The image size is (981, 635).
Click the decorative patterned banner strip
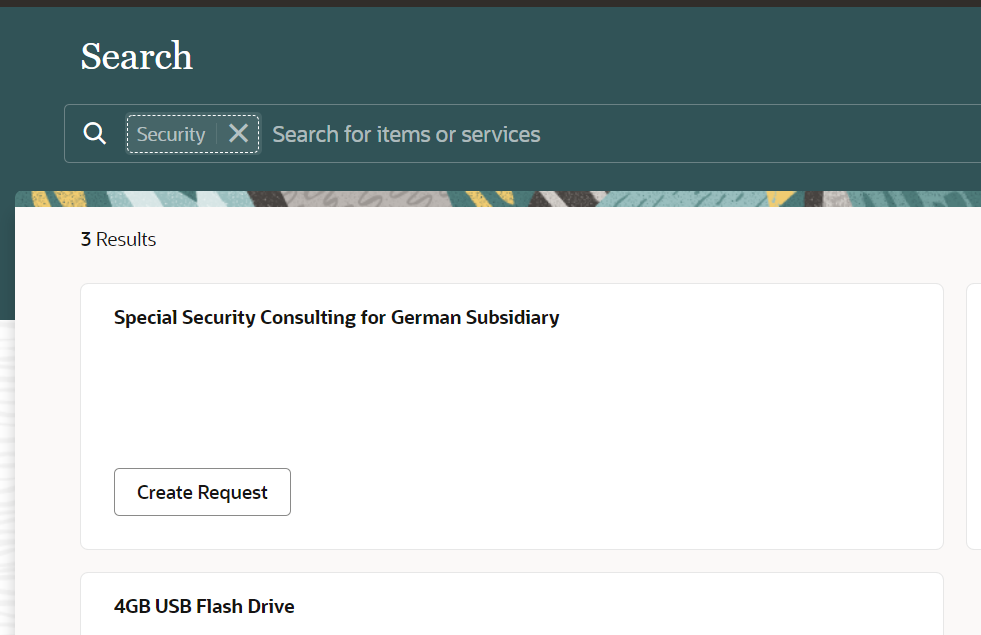pyautogui.click(x=500, y=198)
